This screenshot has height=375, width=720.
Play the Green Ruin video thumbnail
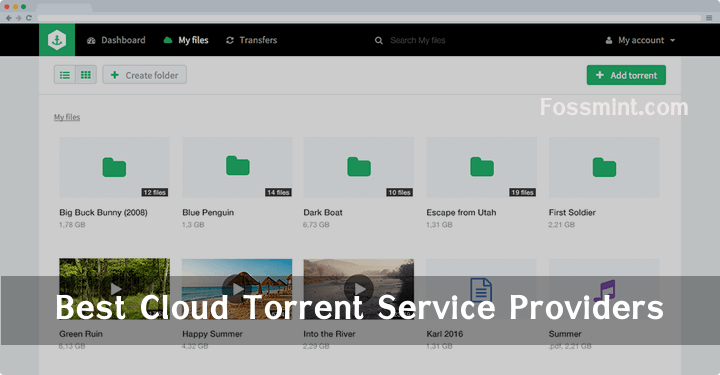coord(115,289)
